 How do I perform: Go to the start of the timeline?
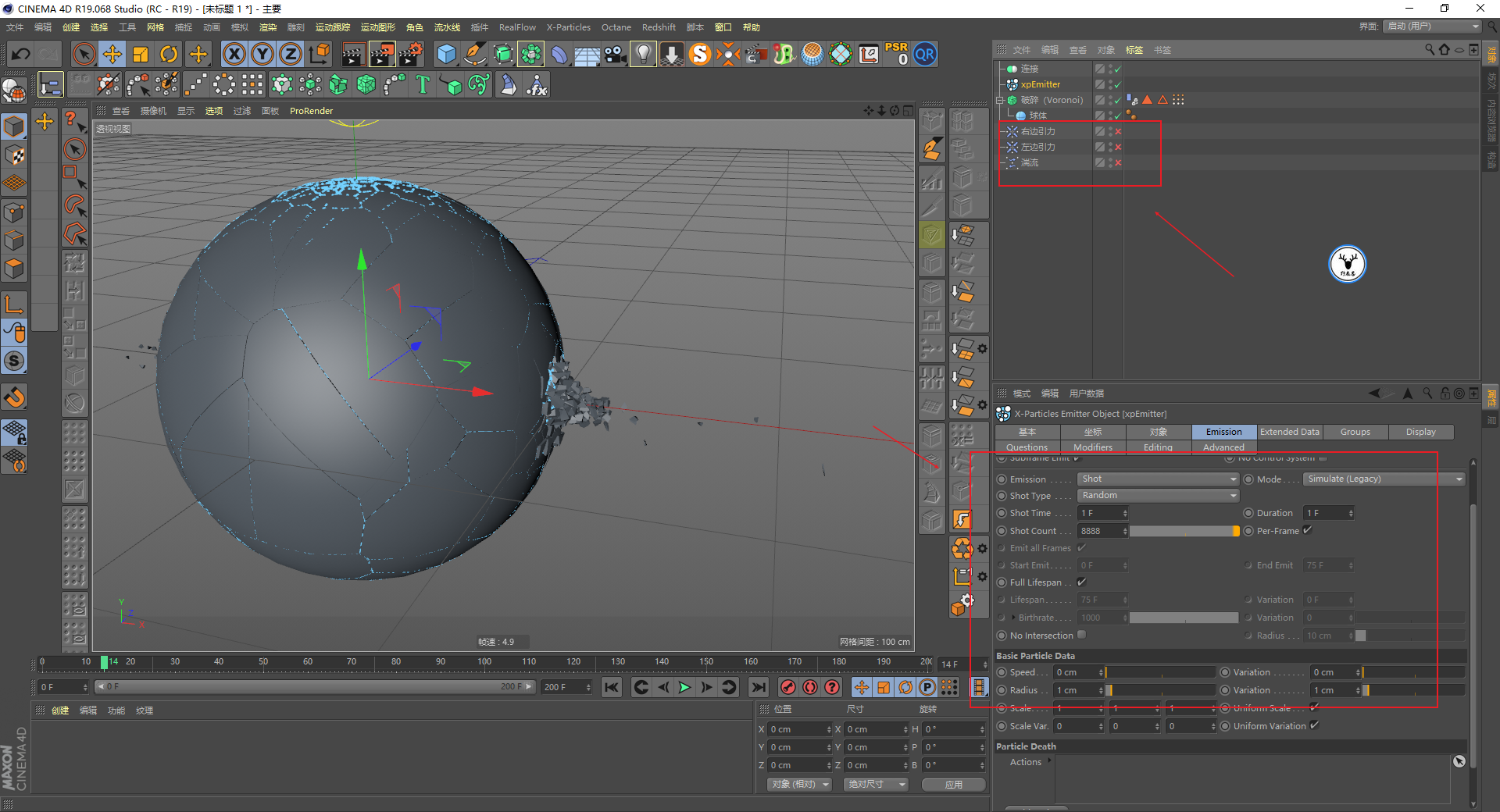[x=612, y=687]
